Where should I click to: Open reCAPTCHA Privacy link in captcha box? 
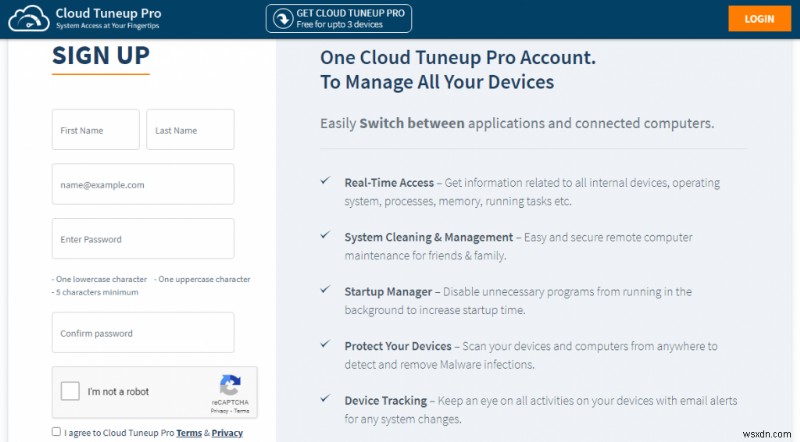pyautogui.click(x=219, y=411)
